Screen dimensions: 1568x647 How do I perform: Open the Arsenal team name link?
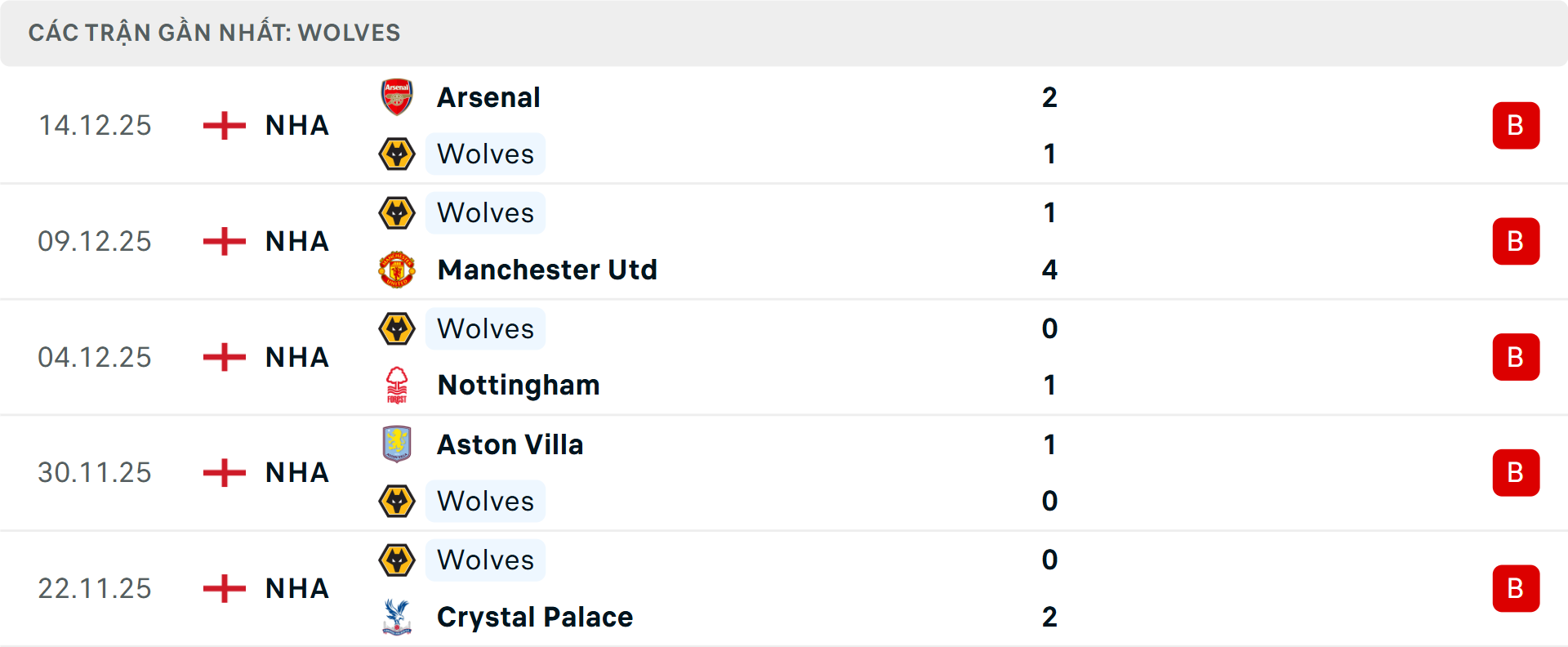488,96
